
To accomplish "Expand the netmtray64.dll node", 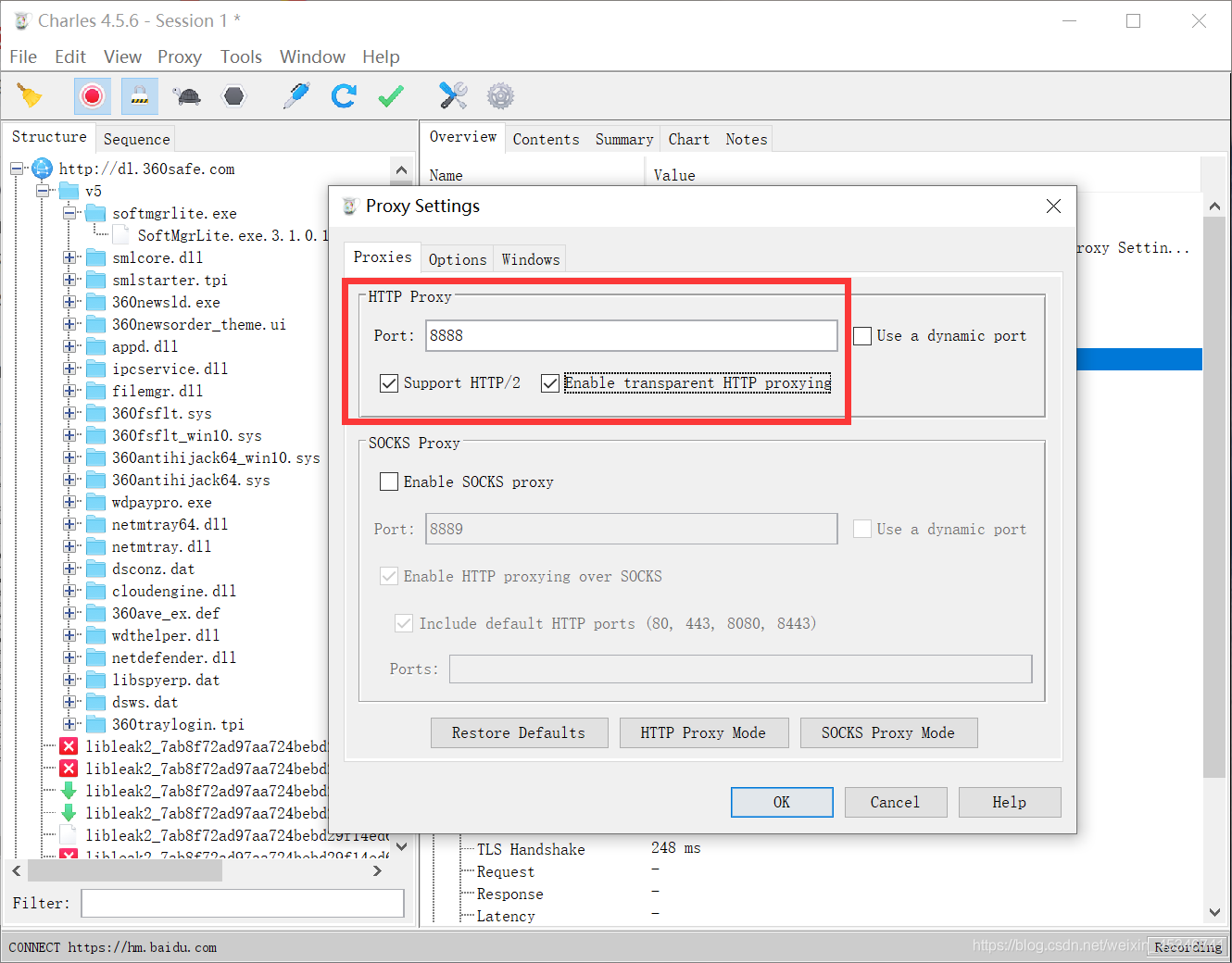I will coord(69,524).
